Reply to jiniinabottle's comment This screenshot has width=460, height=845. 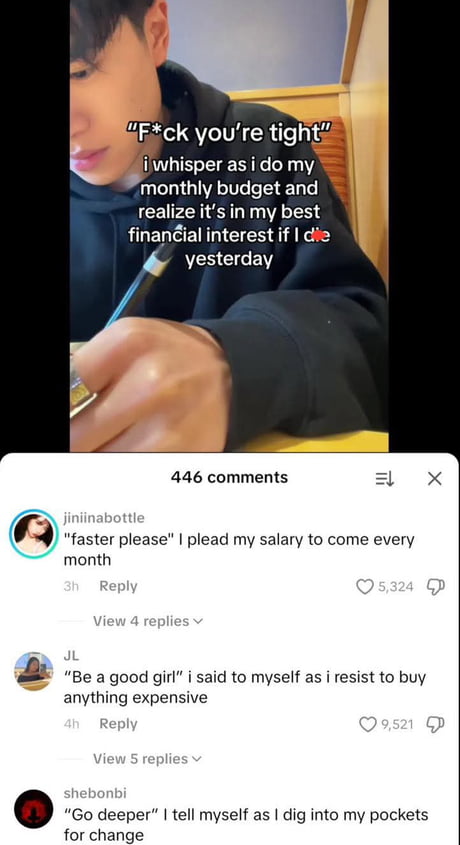[x=118, y=586]
